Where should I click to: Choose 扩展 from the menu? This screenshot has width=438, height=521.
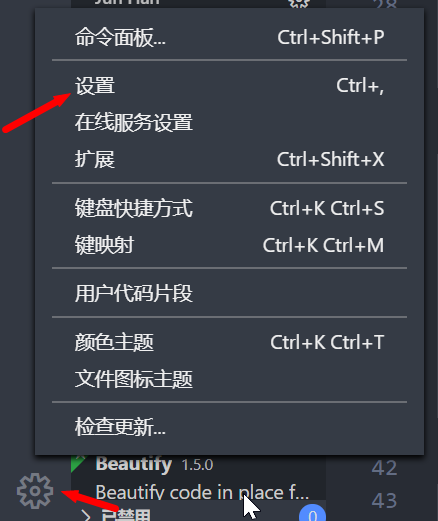(x=229, y=159)
